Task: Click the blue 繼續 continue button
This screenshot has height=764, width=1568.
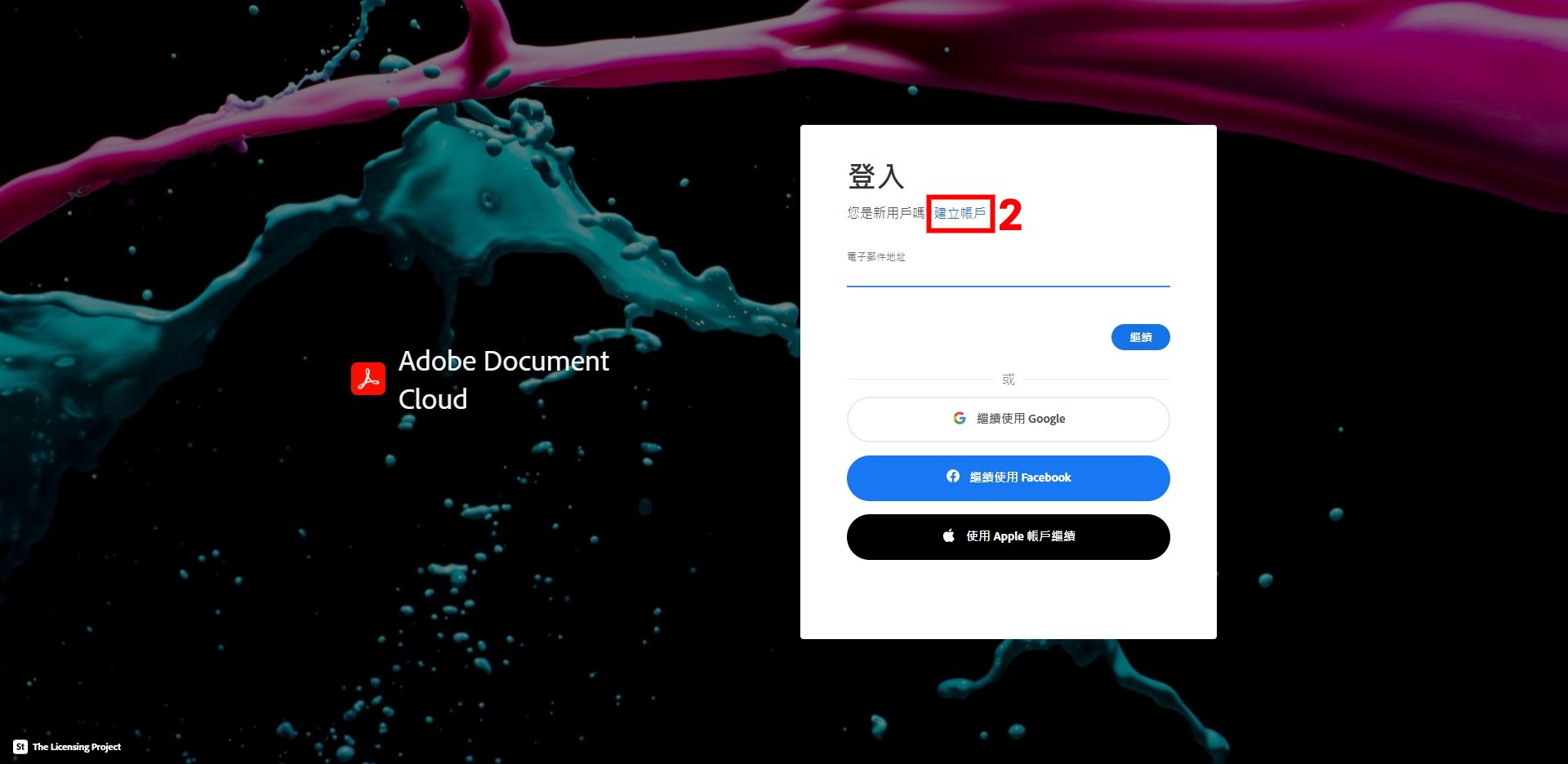Action: (x=1141, y=337)
